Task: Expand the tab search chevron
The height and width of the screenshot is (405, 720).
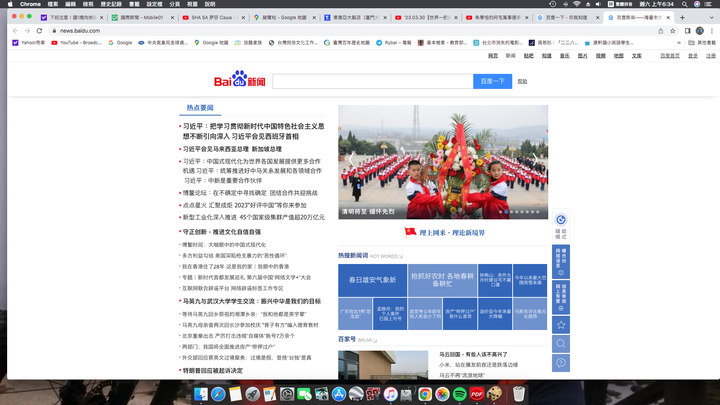Action: (x=712, y=17)
